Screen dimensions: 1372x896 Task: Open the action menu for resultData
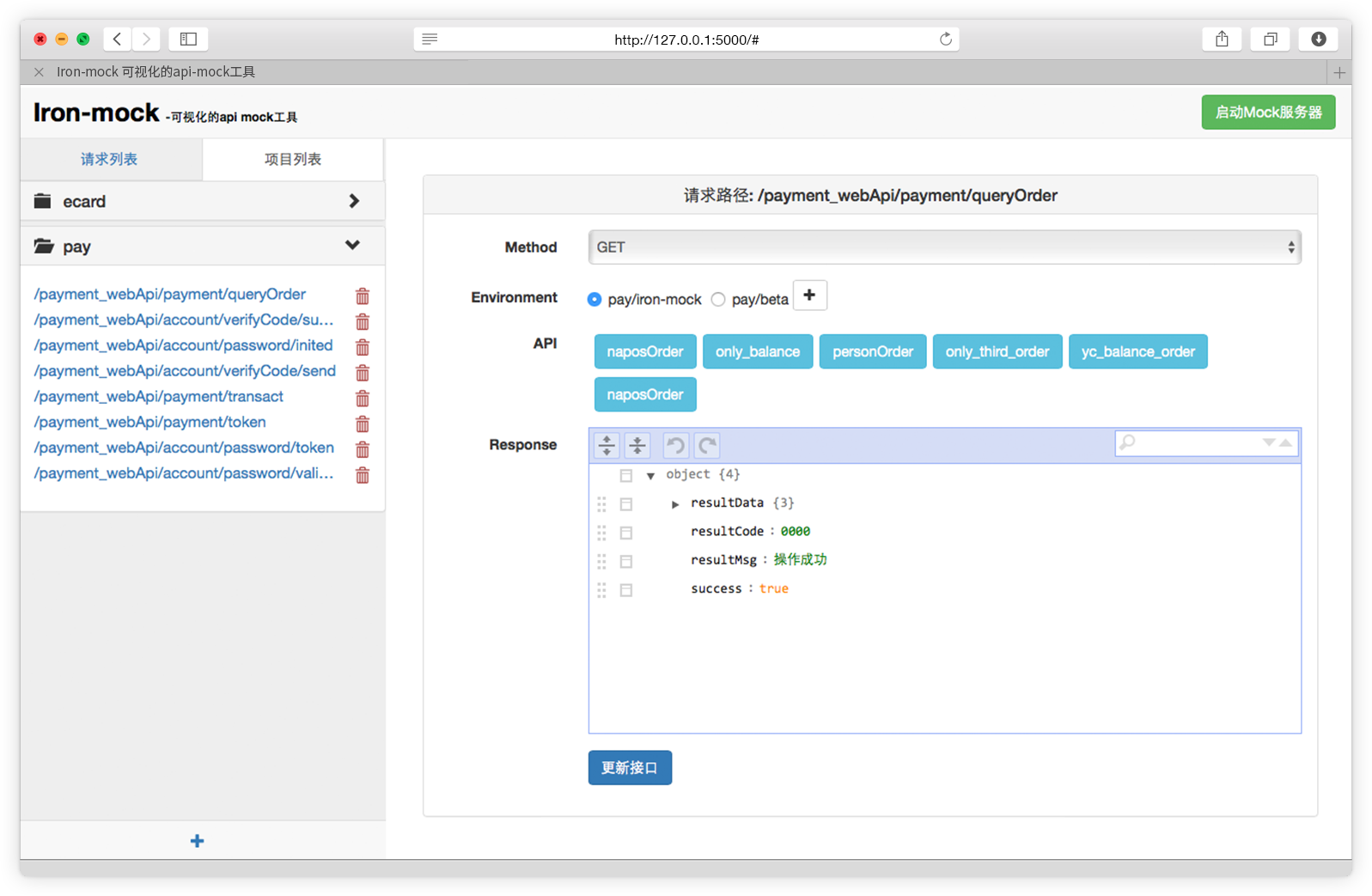[x=626, y=504]
